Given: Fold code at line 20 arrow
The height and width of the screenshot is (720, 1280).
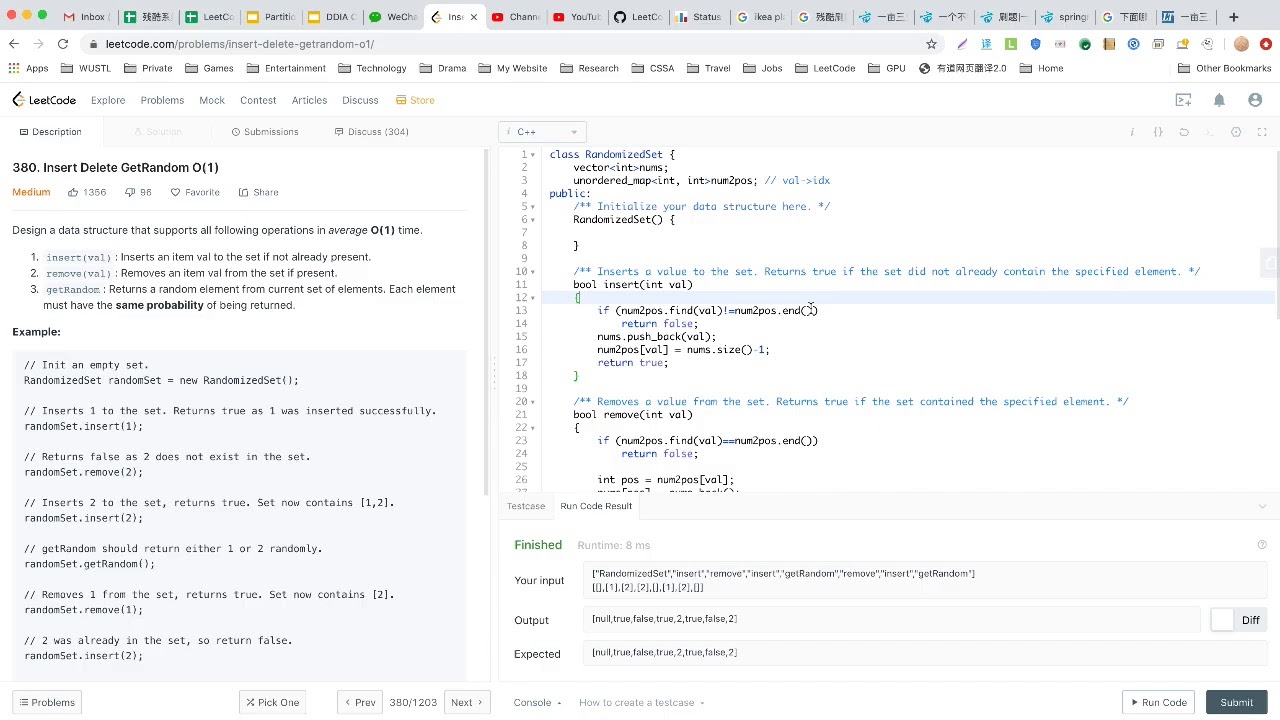Looking at the screenshot, I should pyautogui.click(x=533, y=401).
